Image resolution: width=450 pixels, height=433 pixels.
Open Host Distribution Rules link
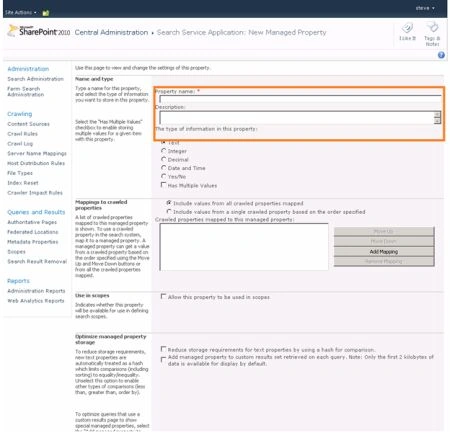pos(36,163)
